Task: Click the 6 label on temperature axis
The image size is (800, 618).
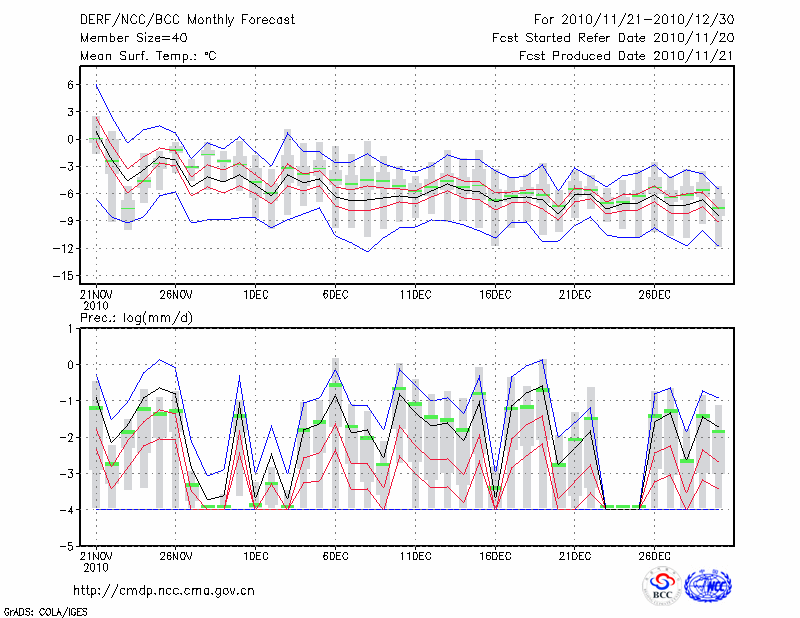Action: point(71,85)
